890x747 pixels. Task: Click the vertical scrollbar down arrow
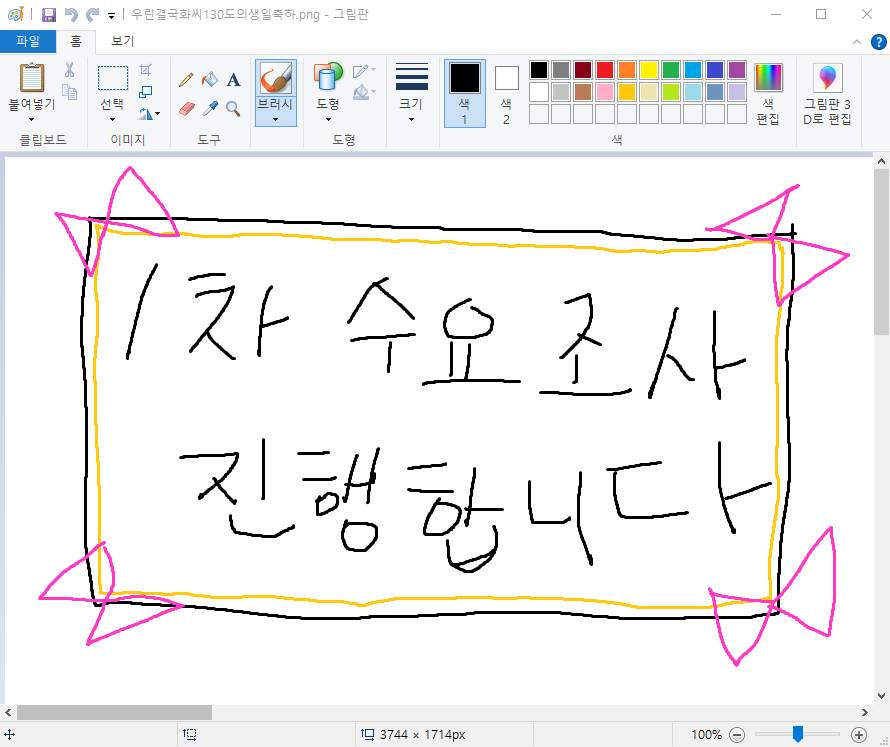pyautogui.click(x=881, y=696)
